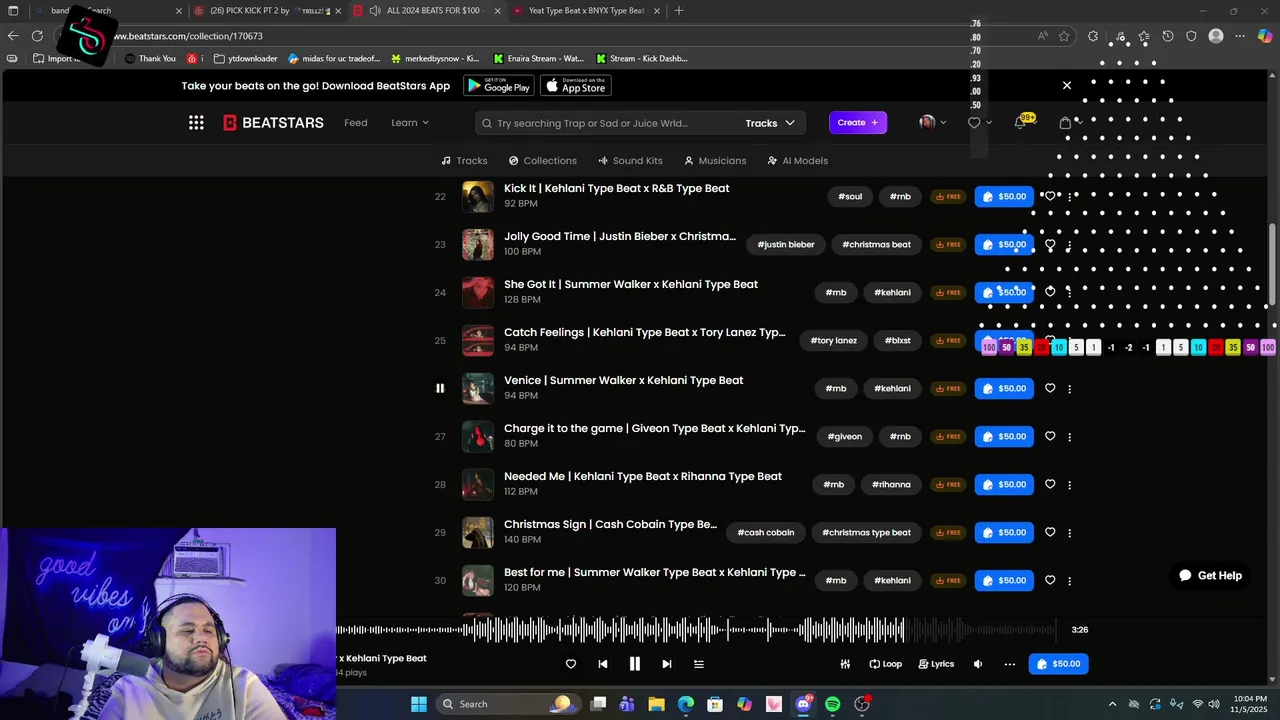Open more options for Best for me track
Screen dimensions: 1280x720
[x=1070, y=581]
